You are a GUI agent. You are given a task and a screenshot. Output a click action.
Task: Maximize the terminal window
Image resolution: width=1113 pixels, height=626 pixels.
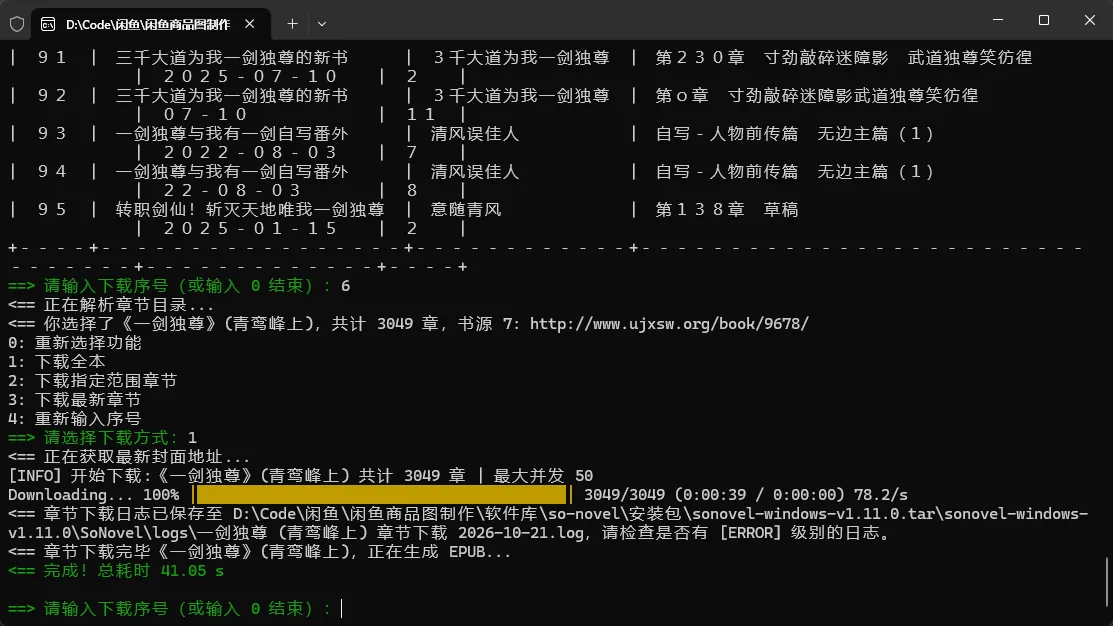1043,20
